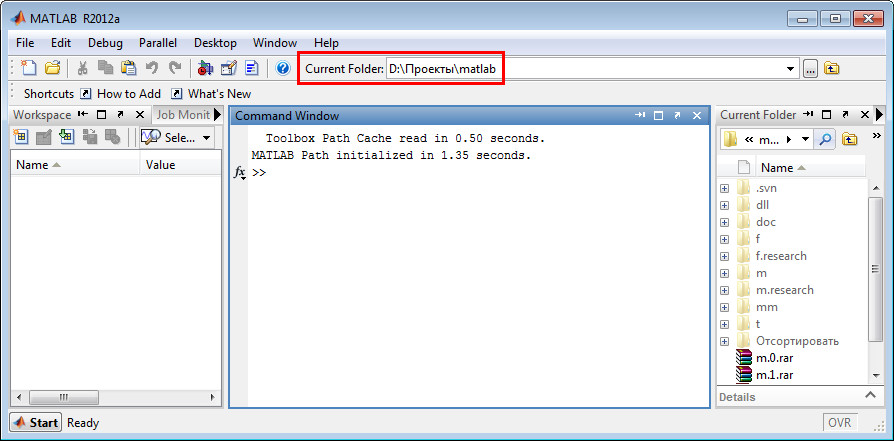Open the Edit menu
The width and height of the screenshot is (894, 441).
(x=60, y=43)
